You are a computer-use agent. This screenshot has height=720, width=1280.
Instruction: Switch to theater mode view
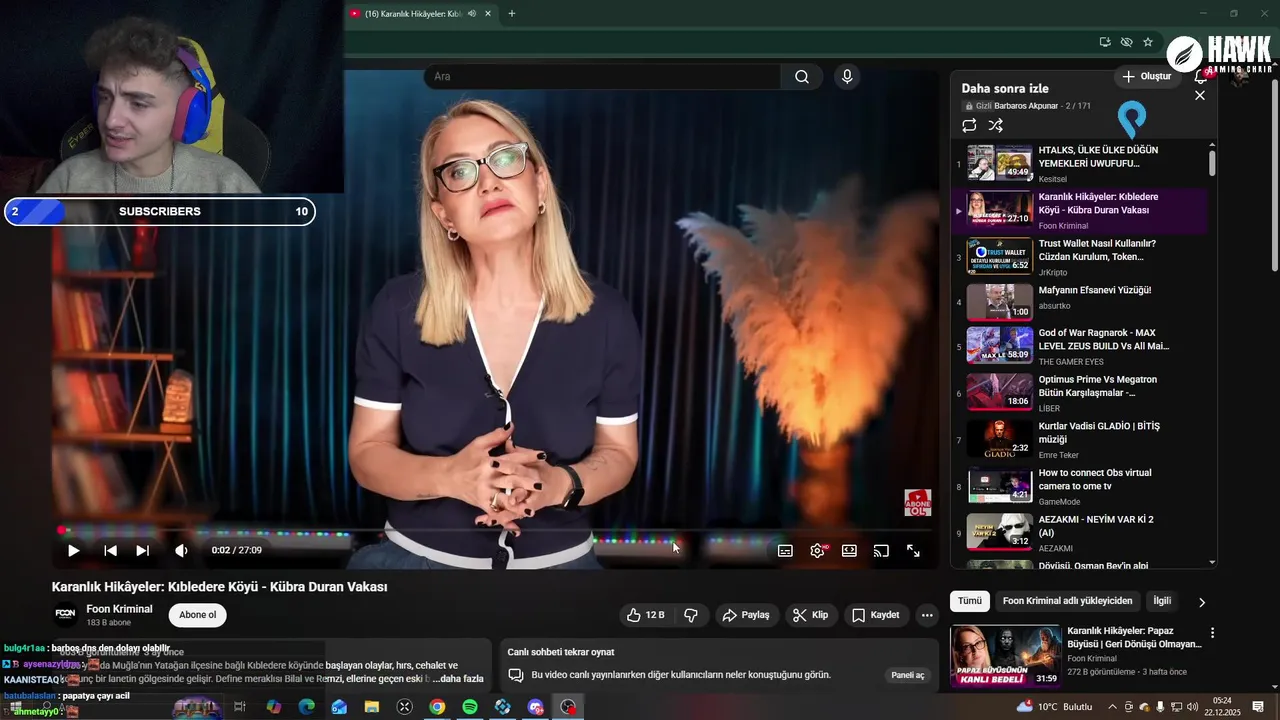click(x=849, y=551)
